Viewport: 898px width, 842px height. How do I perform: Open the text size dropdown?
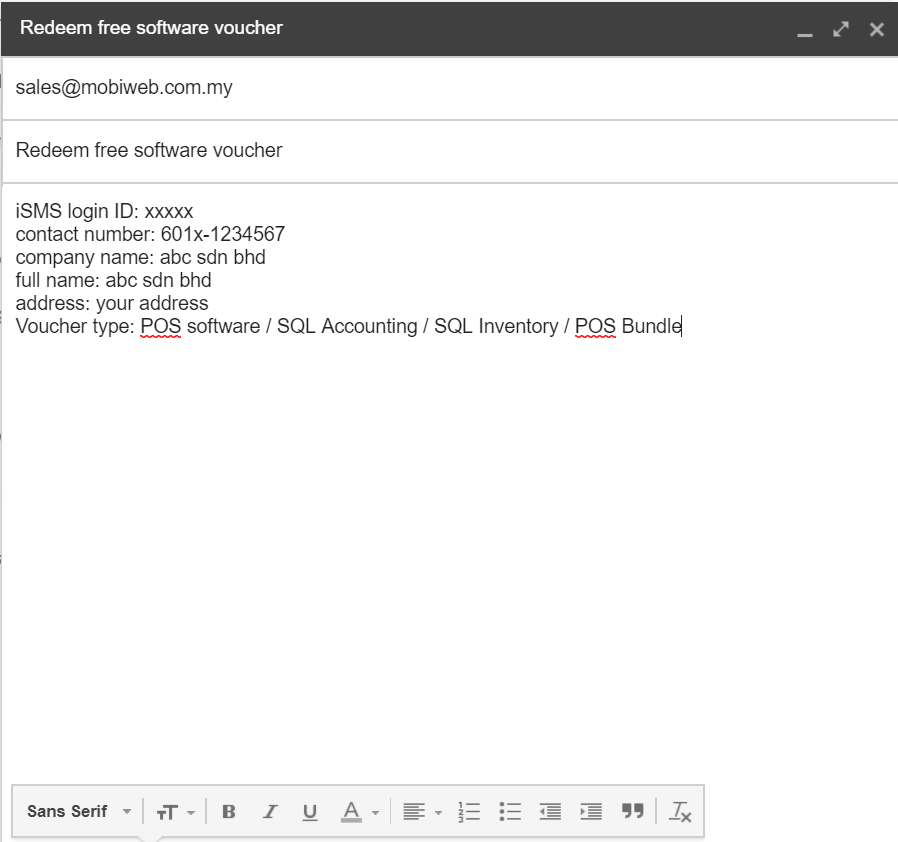tap(175, 812)
